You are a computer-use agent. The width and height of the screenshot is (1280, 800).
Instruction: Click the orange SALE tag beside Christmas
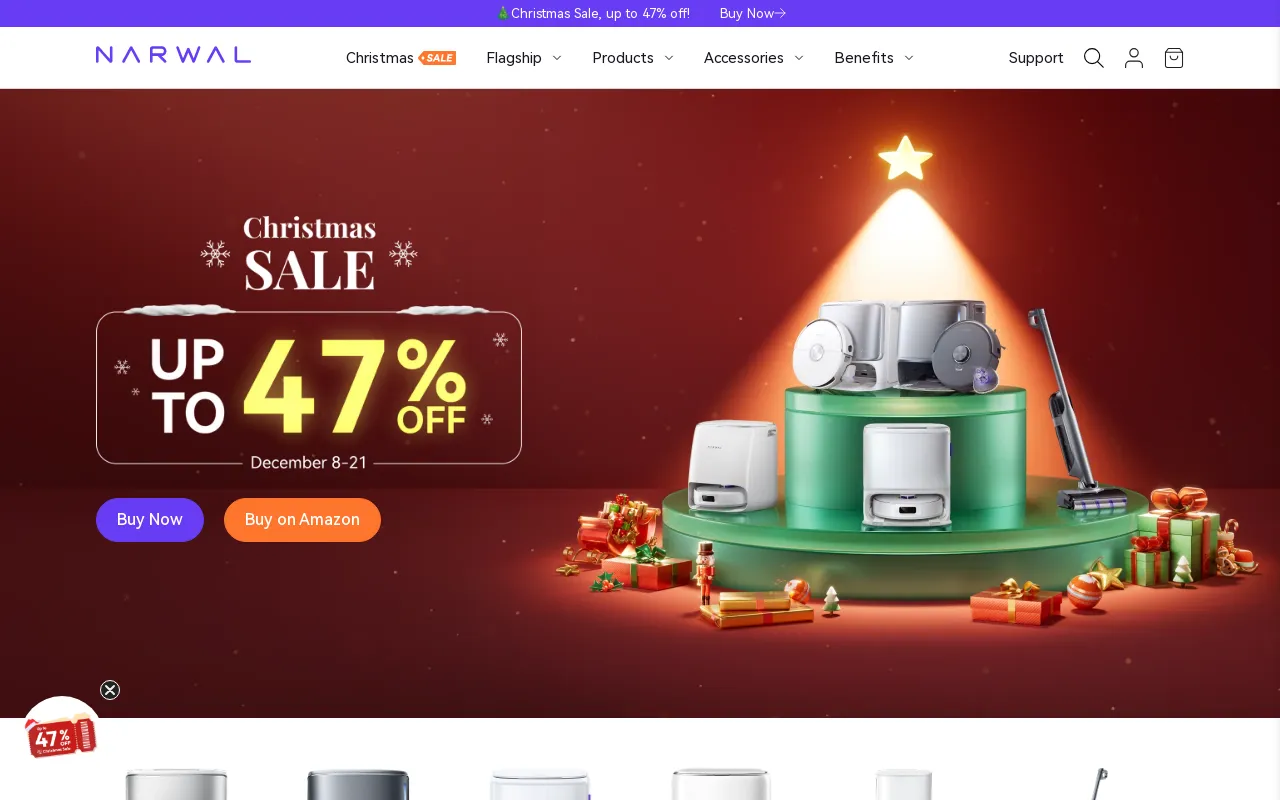tap(438, 58)
